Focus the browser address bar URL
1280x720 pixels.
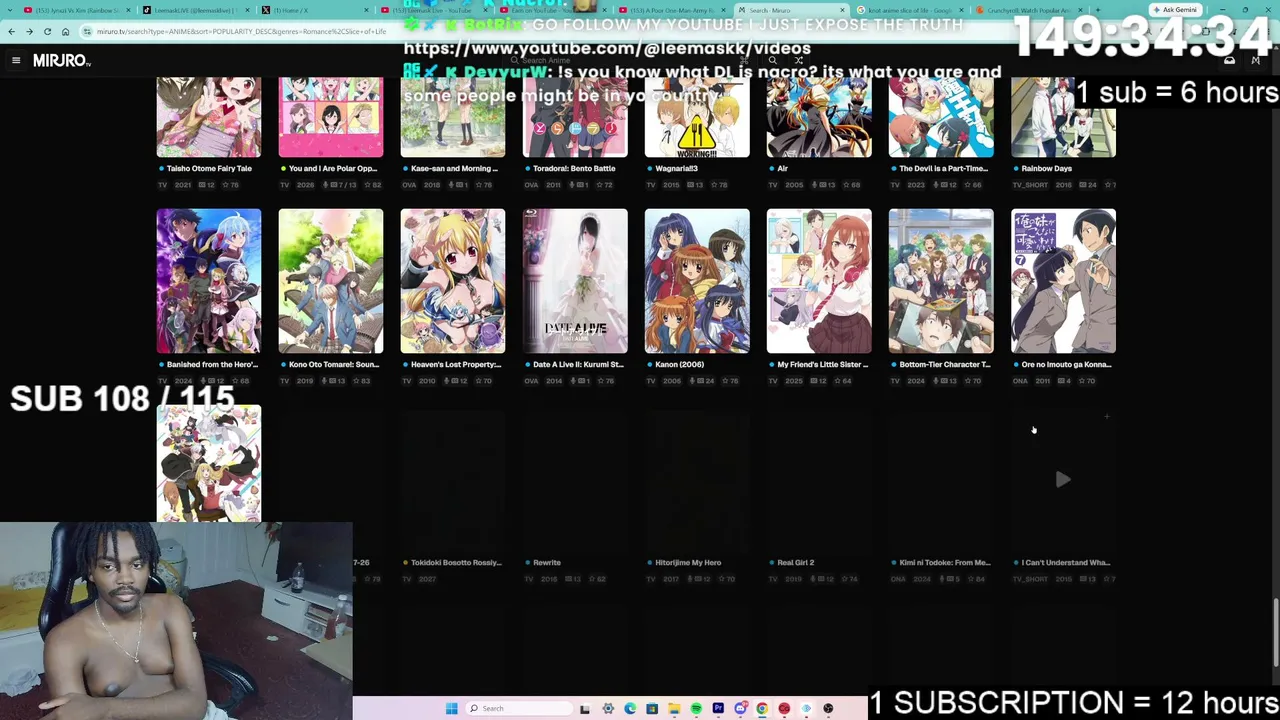241,32
